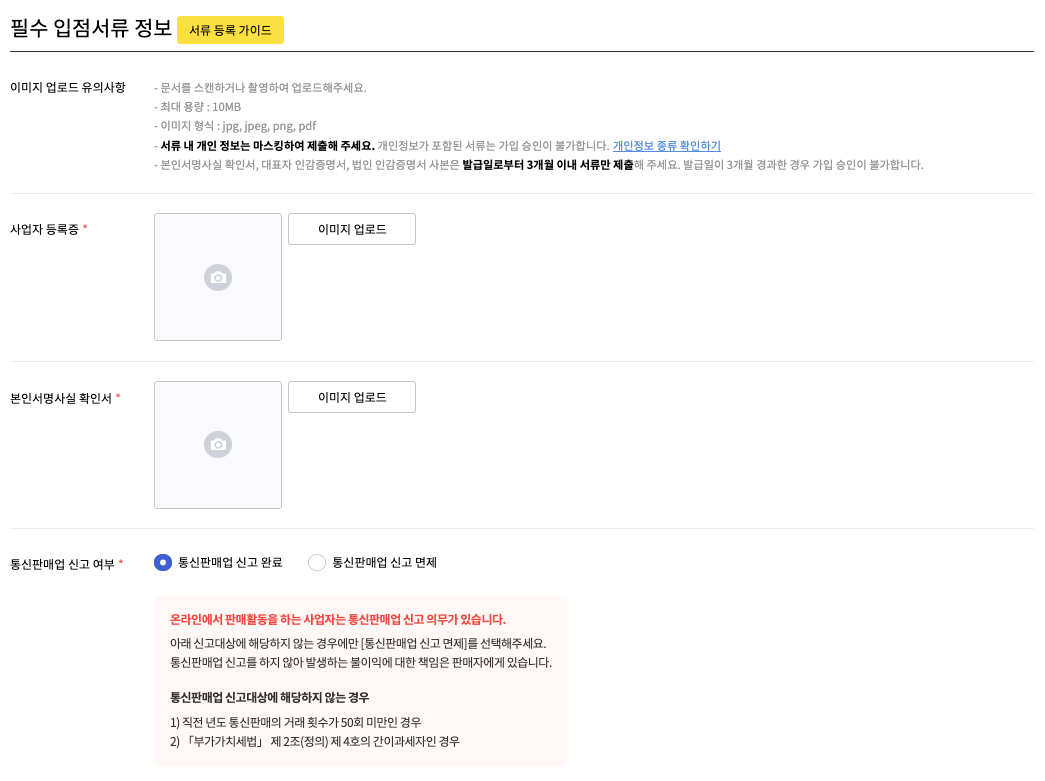The image size is (1045, 781).
Task: Select the 통신판매업 신고 완료 radio button
Action: click(163, 562)
